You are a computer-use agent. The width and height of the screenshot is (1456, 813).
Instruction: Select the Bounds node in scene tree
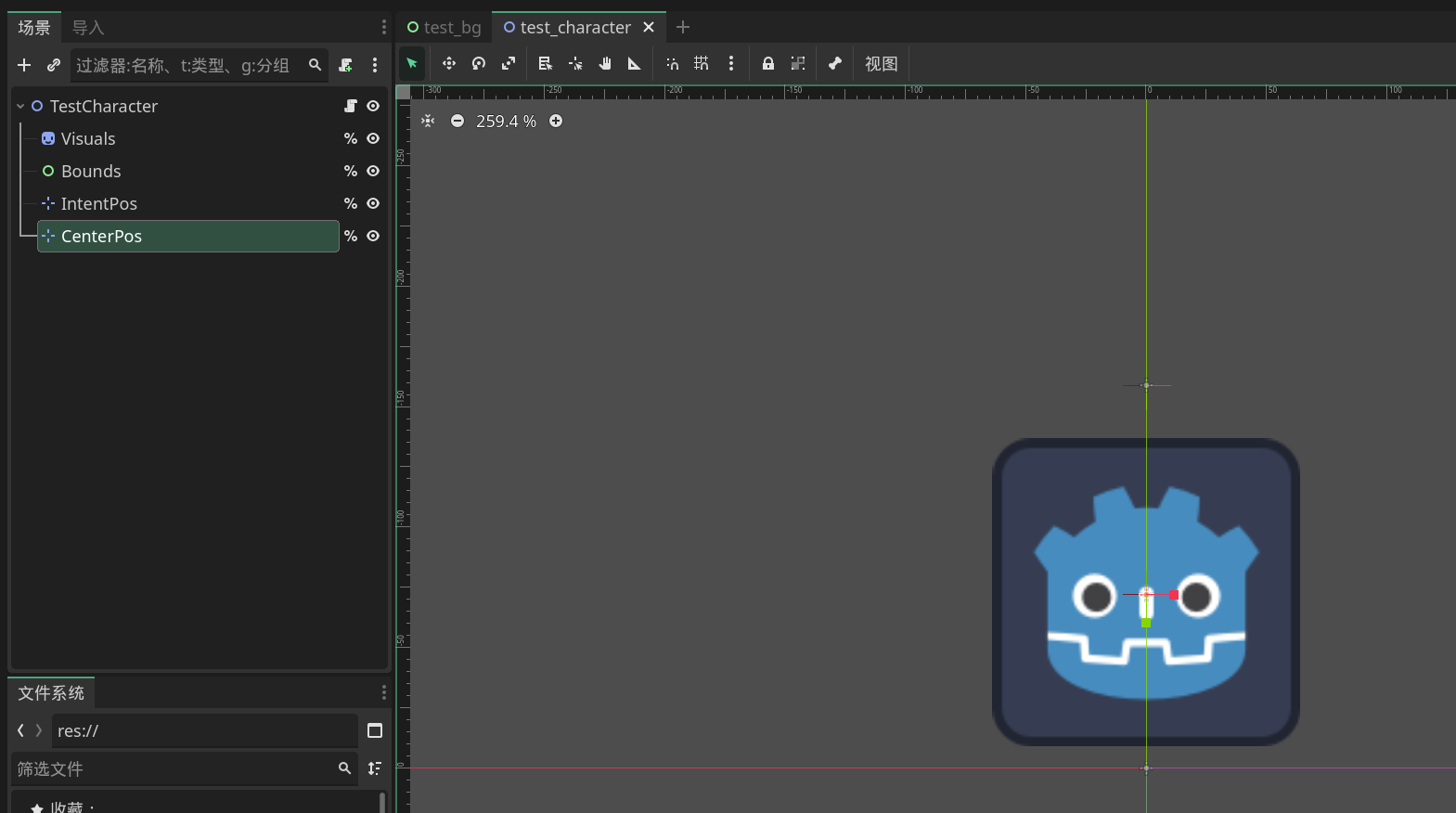coord(91,171)
